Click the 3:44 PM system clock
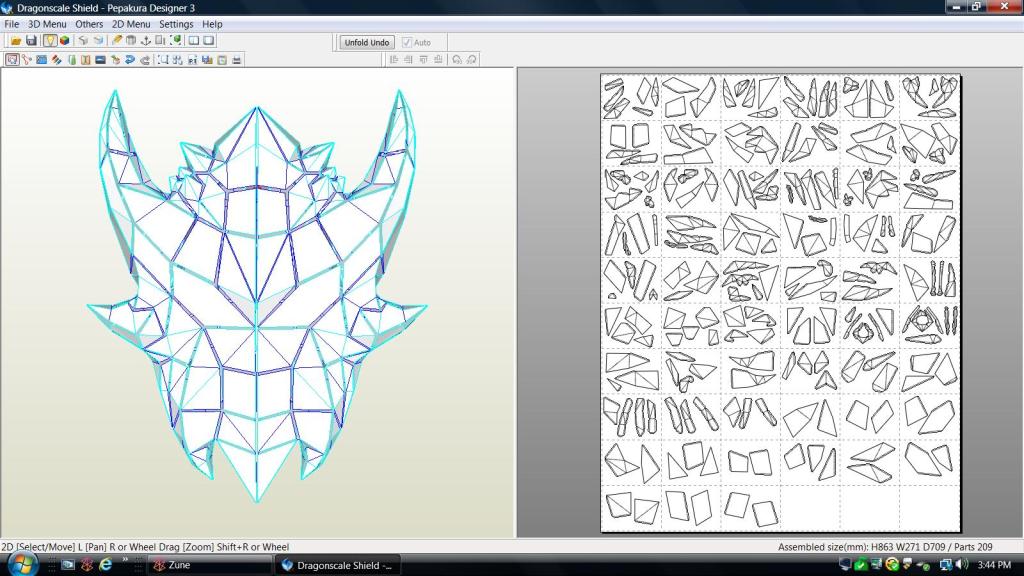 995,565
